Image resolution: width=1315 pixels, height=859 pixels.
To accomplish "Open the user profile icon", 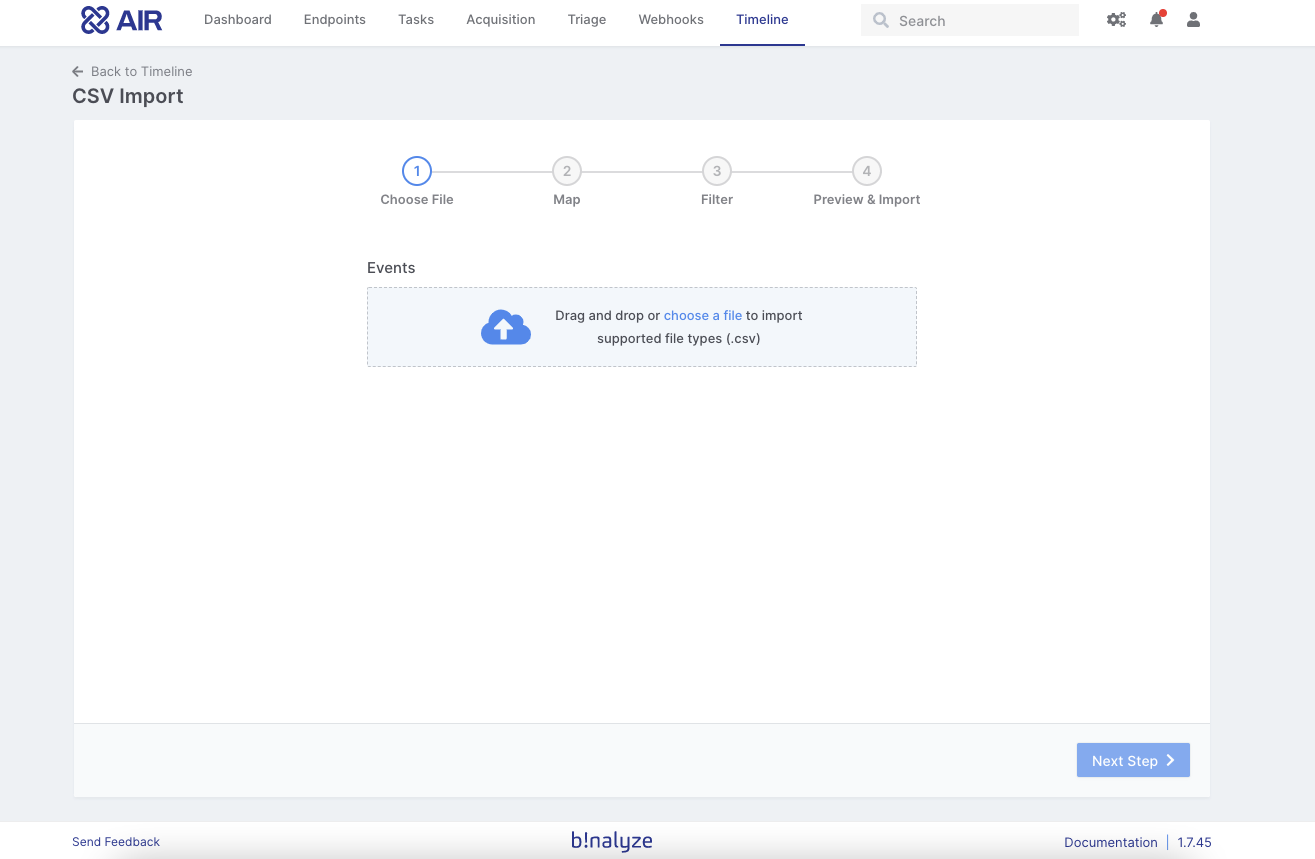I will [1193, 20].
